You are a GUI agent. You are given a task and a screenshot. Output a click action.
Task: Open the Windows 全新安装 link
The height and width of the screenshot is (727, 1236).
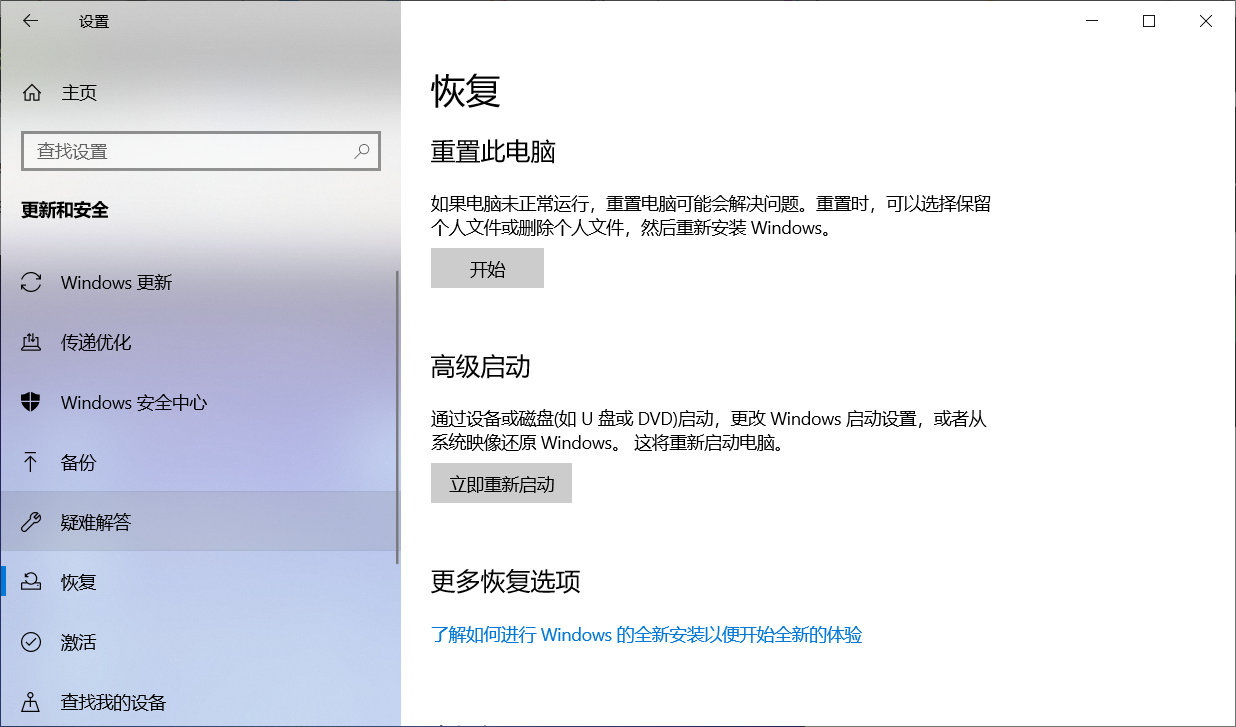coord(648,635)
